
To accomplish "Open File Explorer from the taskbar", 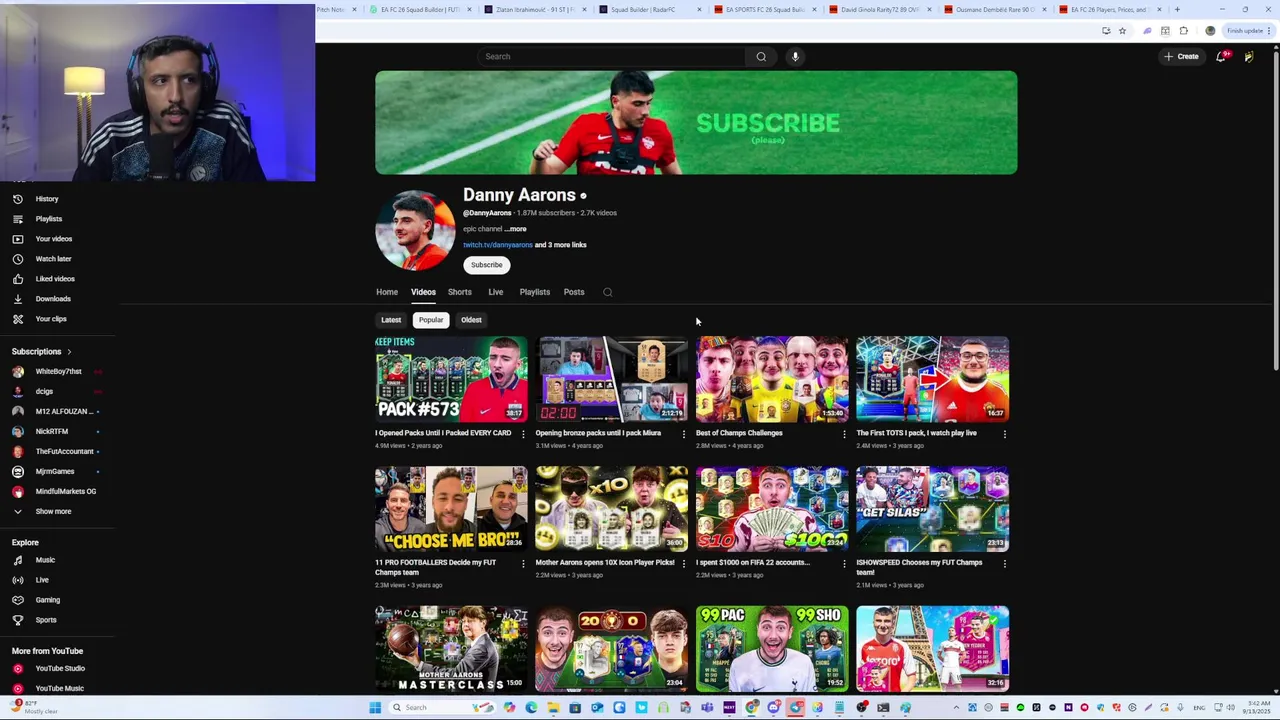I will 553,708.
